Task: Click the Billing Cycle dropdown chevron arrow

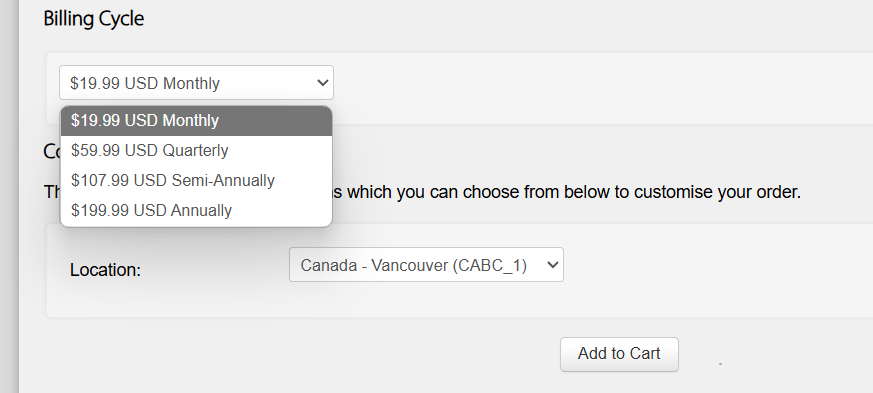Action: pos(322,83)
